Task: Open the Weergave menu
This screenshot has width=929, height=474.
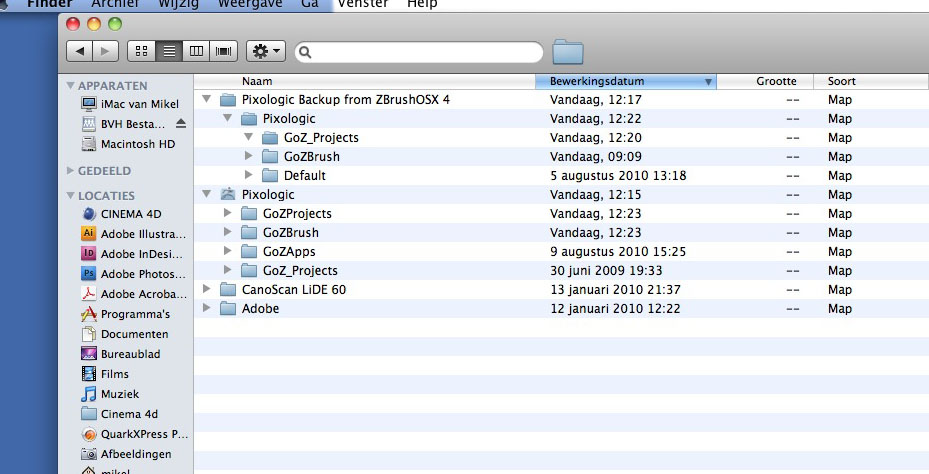Action: [x=250, y=4]
